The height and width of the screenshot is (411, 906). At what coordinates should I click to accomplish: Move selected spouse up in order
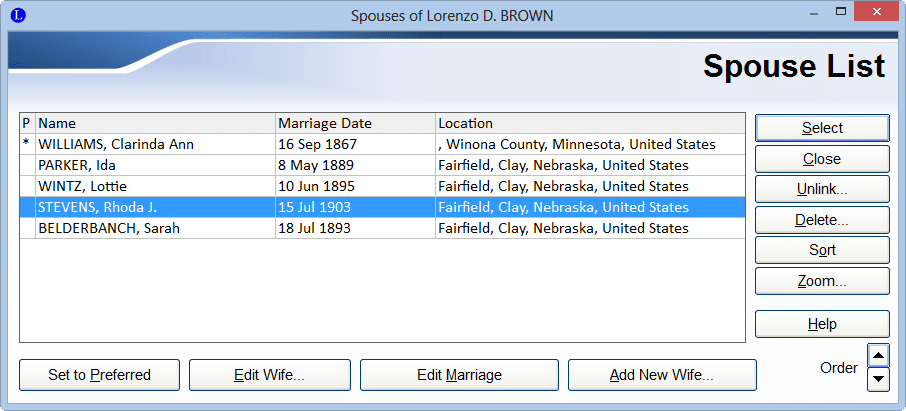coord(877,355)
